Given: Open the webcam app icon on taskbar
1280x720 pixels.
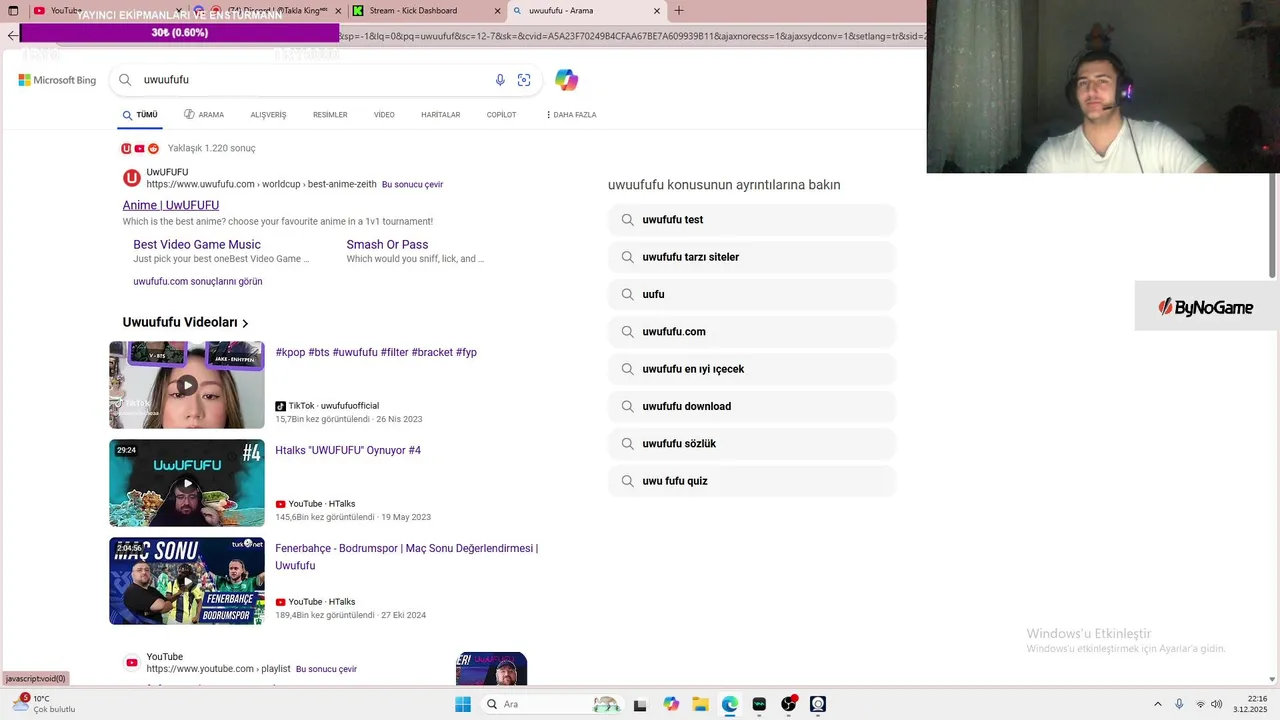Looking at the screenshot, I should (818, 704).
